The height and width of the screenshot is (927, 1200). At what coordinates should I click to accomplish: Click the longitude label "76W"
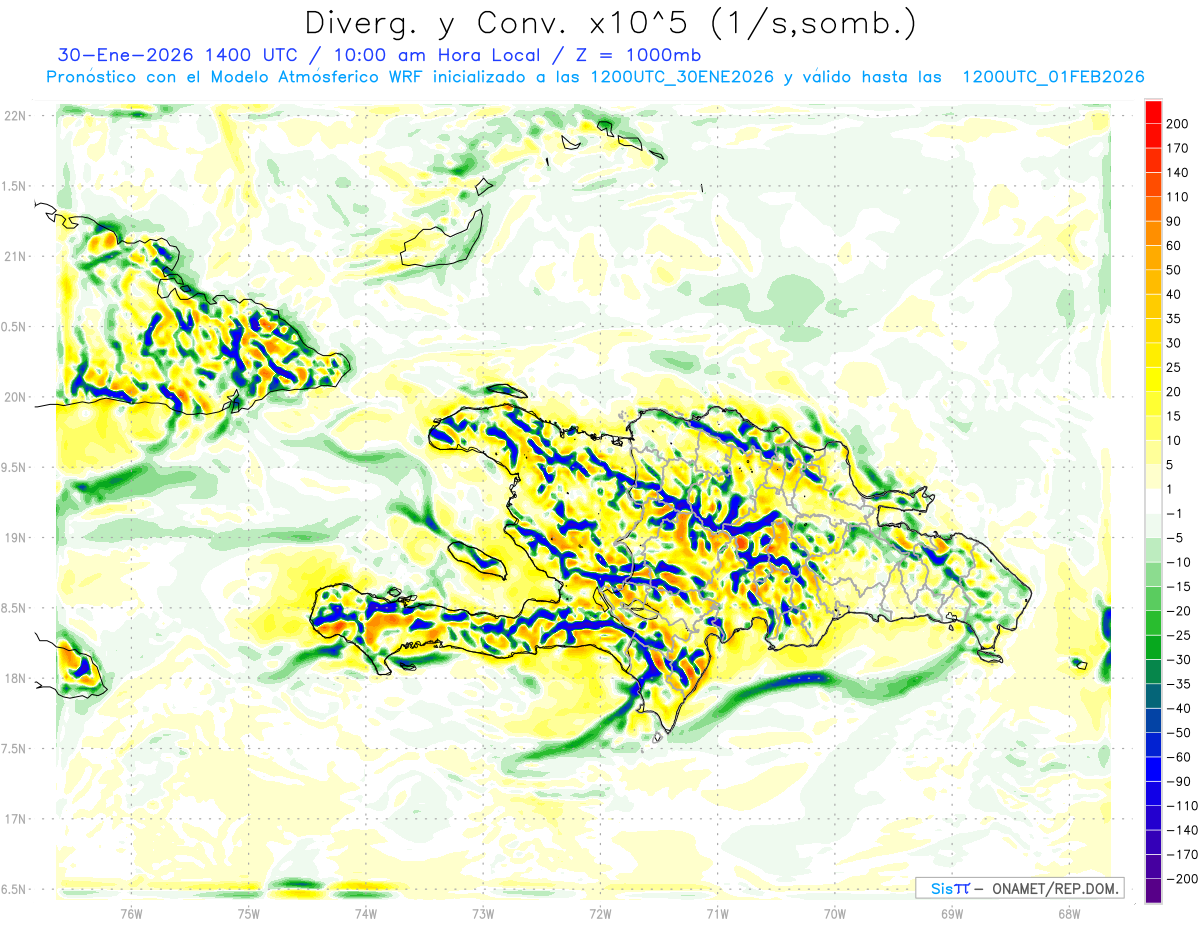pyautogui.click(x=131, y=914)
